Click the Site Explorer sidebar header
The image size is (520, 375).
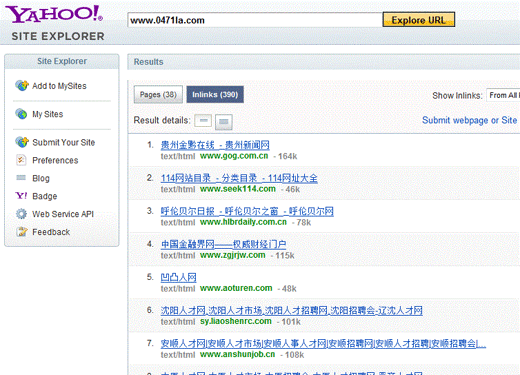[x=62, y=61]
